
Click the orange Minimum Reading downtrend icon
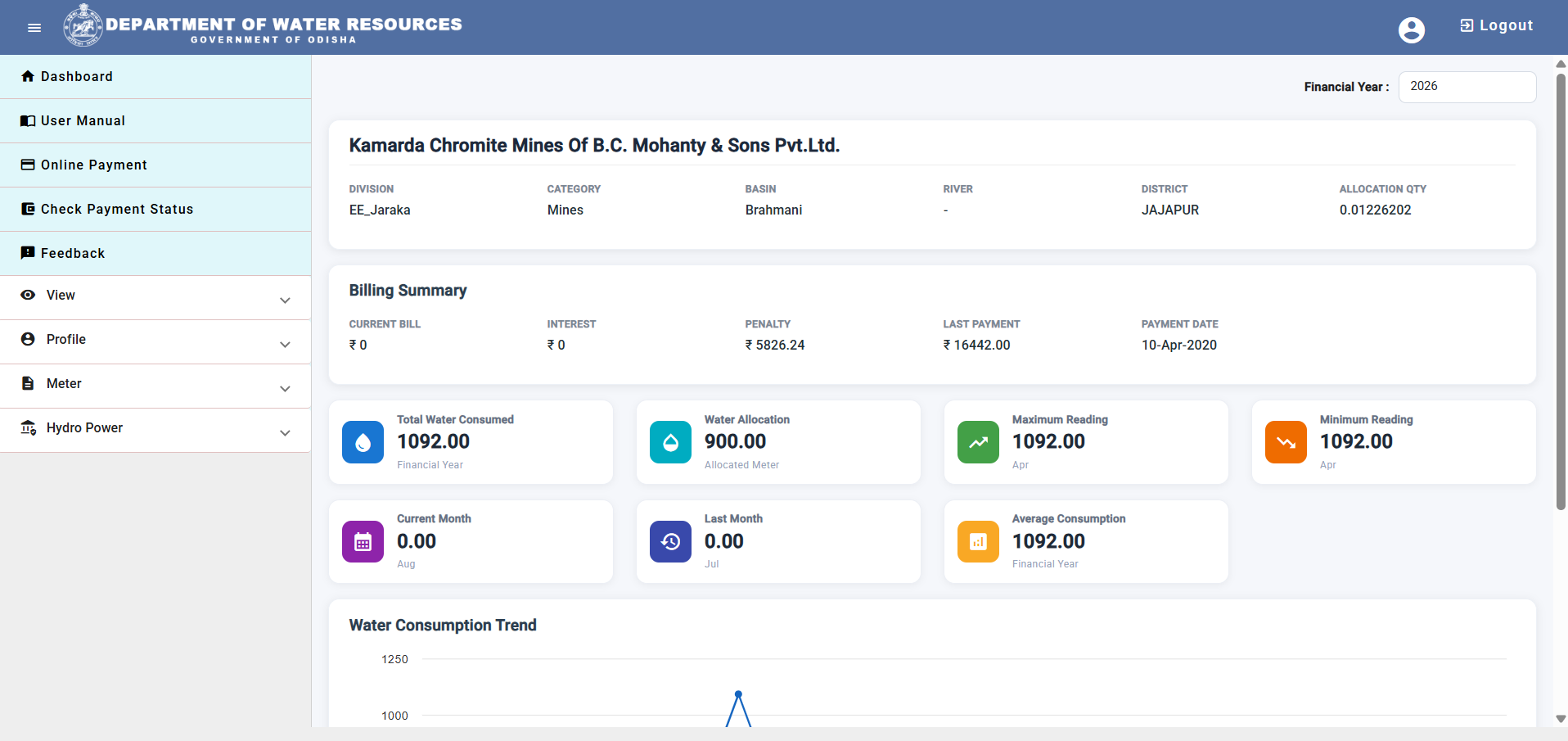(1286, 442)
